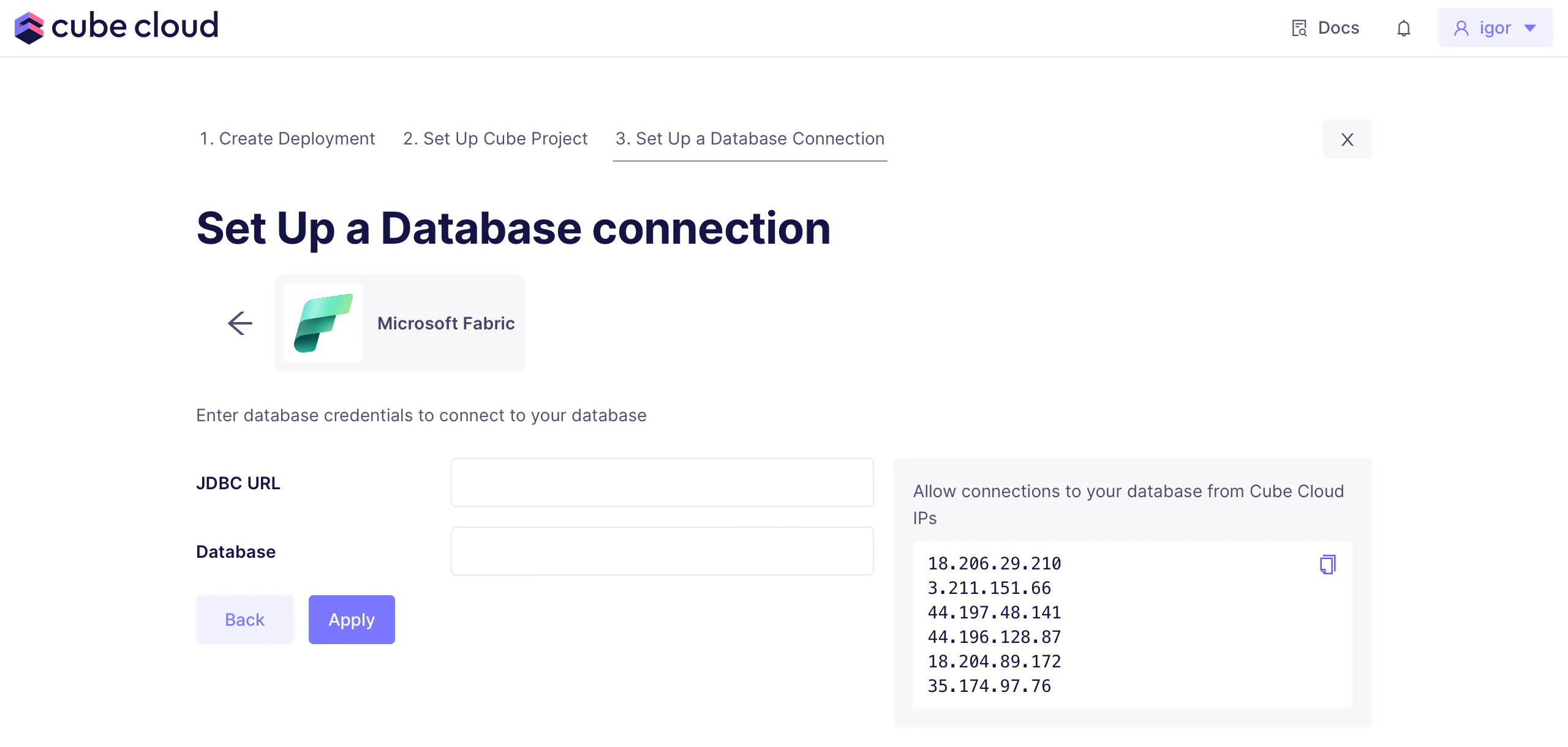Click into the Database input field
The width and height of the screenshot is (1568, 747).
[661, 551]
